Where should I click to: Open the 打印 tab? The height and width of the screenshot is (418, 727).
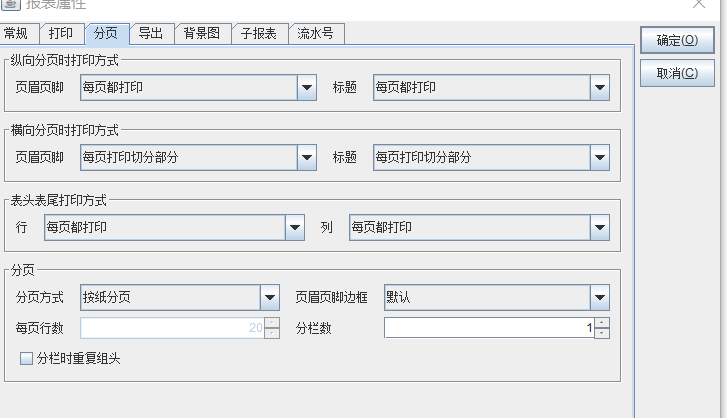(61, 34)
